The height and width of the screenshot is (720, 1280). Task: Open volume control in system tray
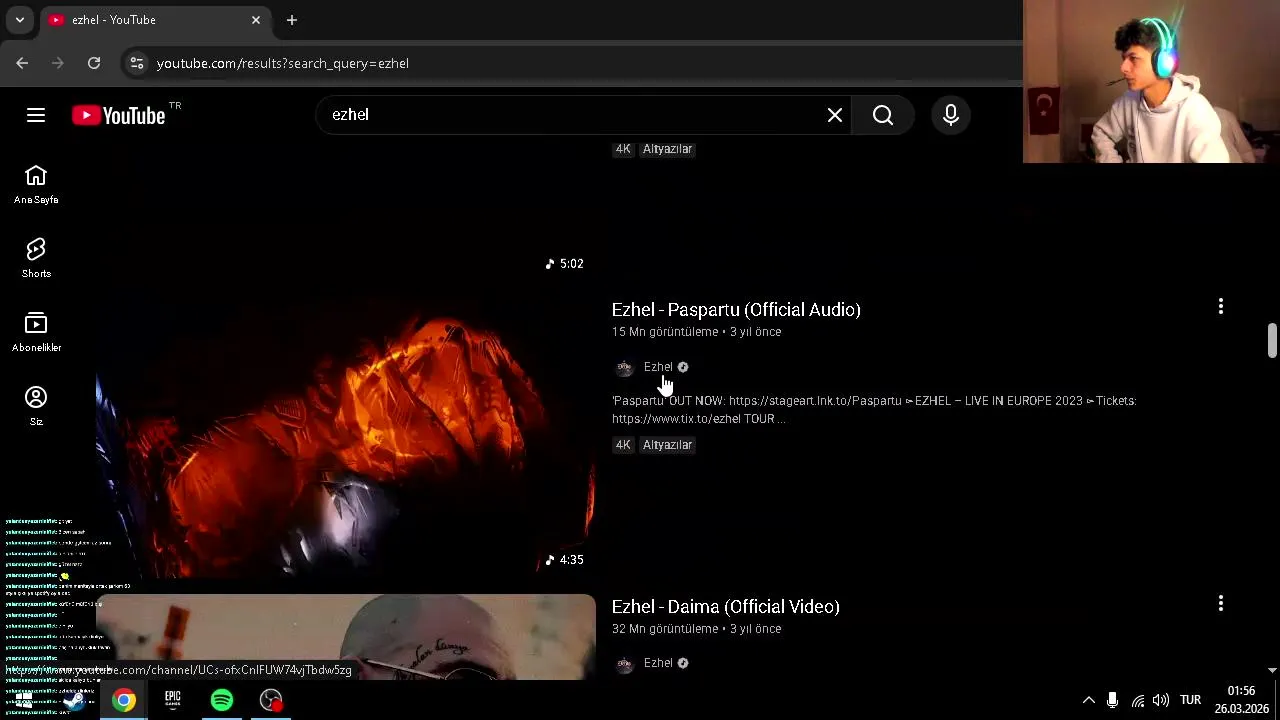[1161, 700]
